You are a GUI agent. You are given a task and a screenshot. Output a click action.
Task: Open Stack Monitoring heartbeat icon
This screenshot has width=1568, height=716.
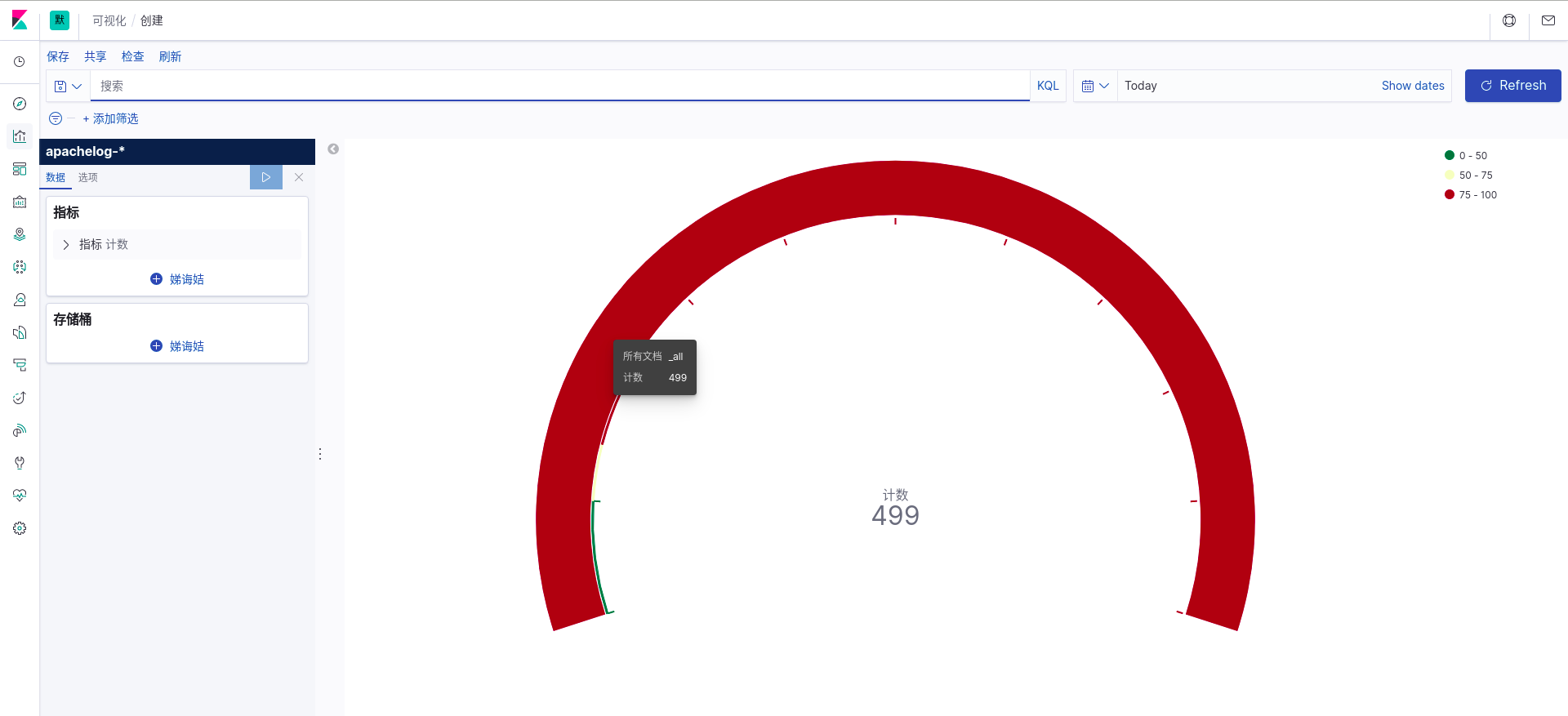click(x=20, y=496)
